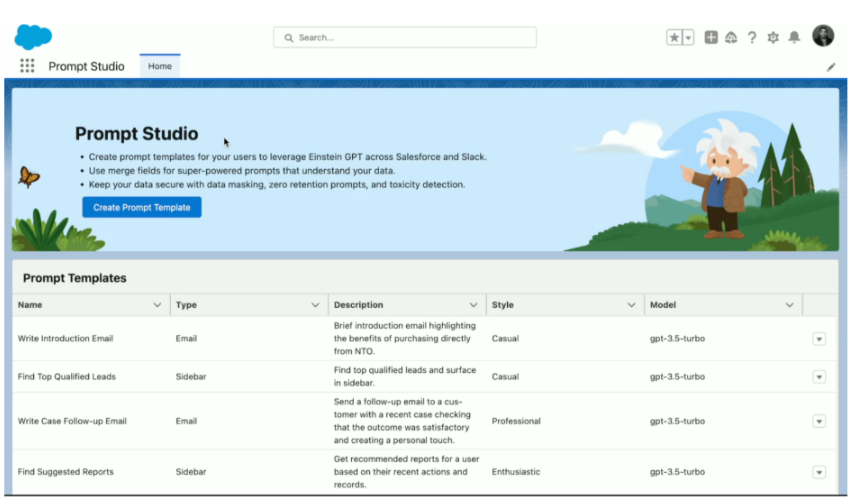Open the Notifications bell
853x499 pixels.
tap(794, 38)
